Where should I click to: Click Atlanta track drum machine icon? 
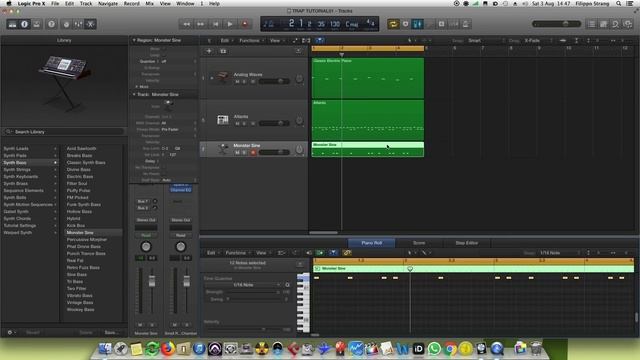click(223, 120)
